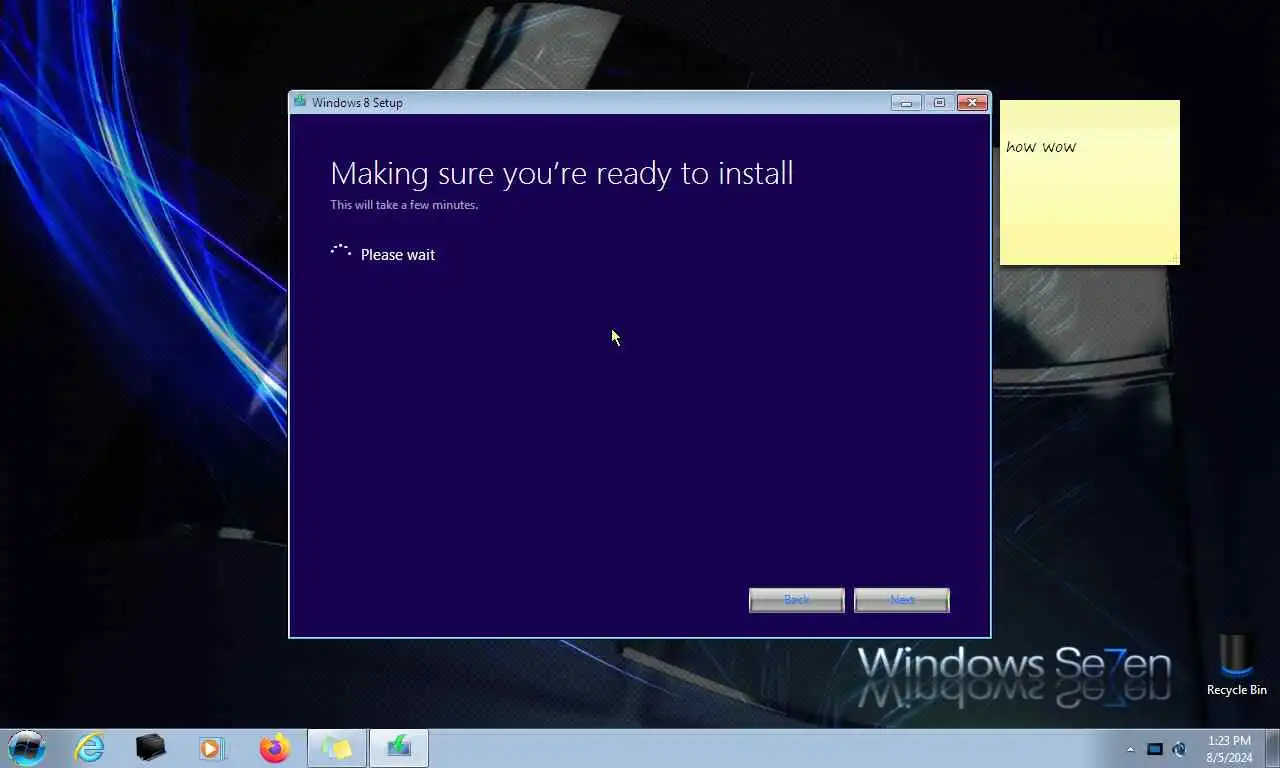Click the Next button in Setup
1280x768 pixels.
coord(902,600)
